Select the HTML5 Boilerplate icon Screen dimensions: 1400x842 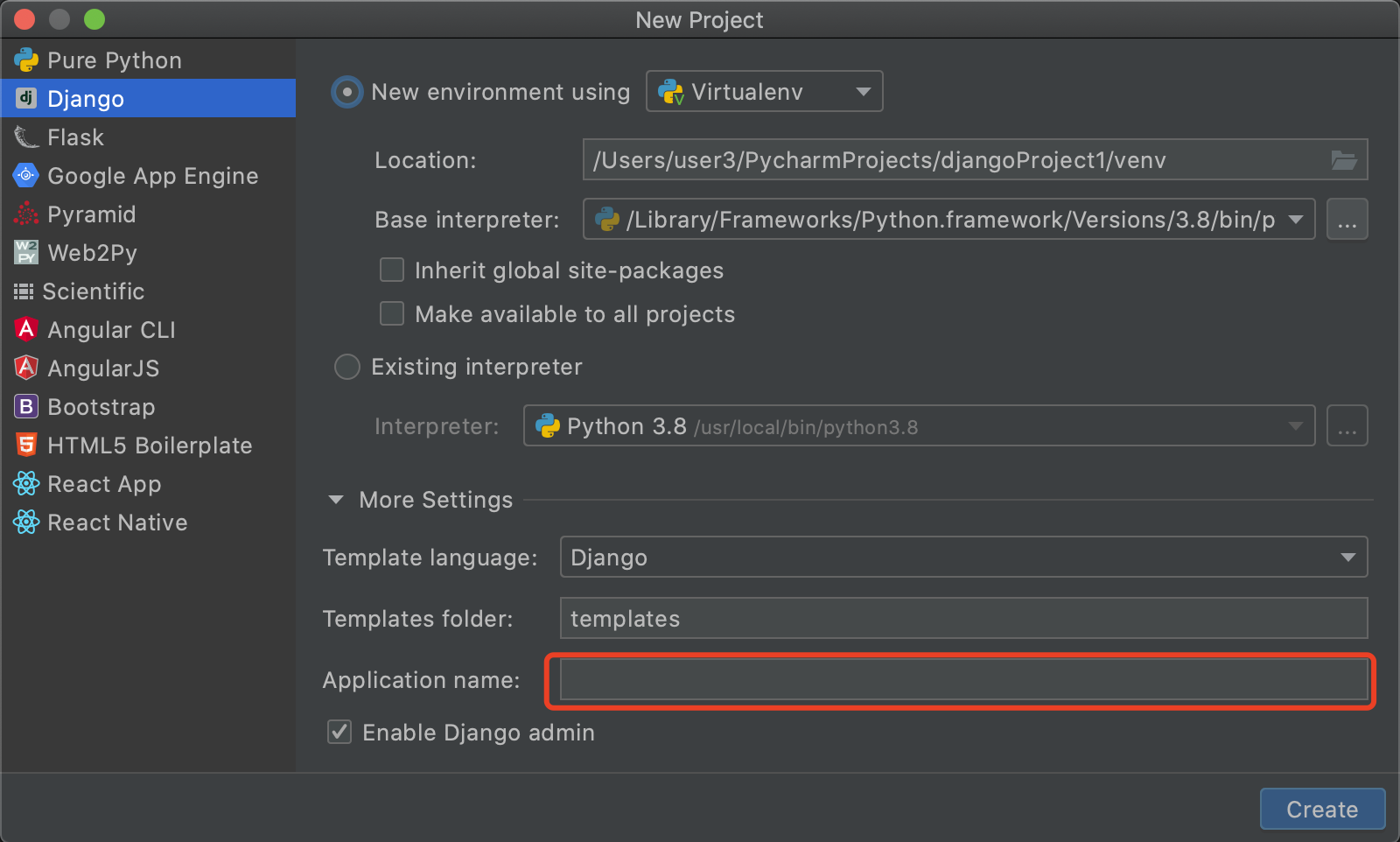coord(26,446)
